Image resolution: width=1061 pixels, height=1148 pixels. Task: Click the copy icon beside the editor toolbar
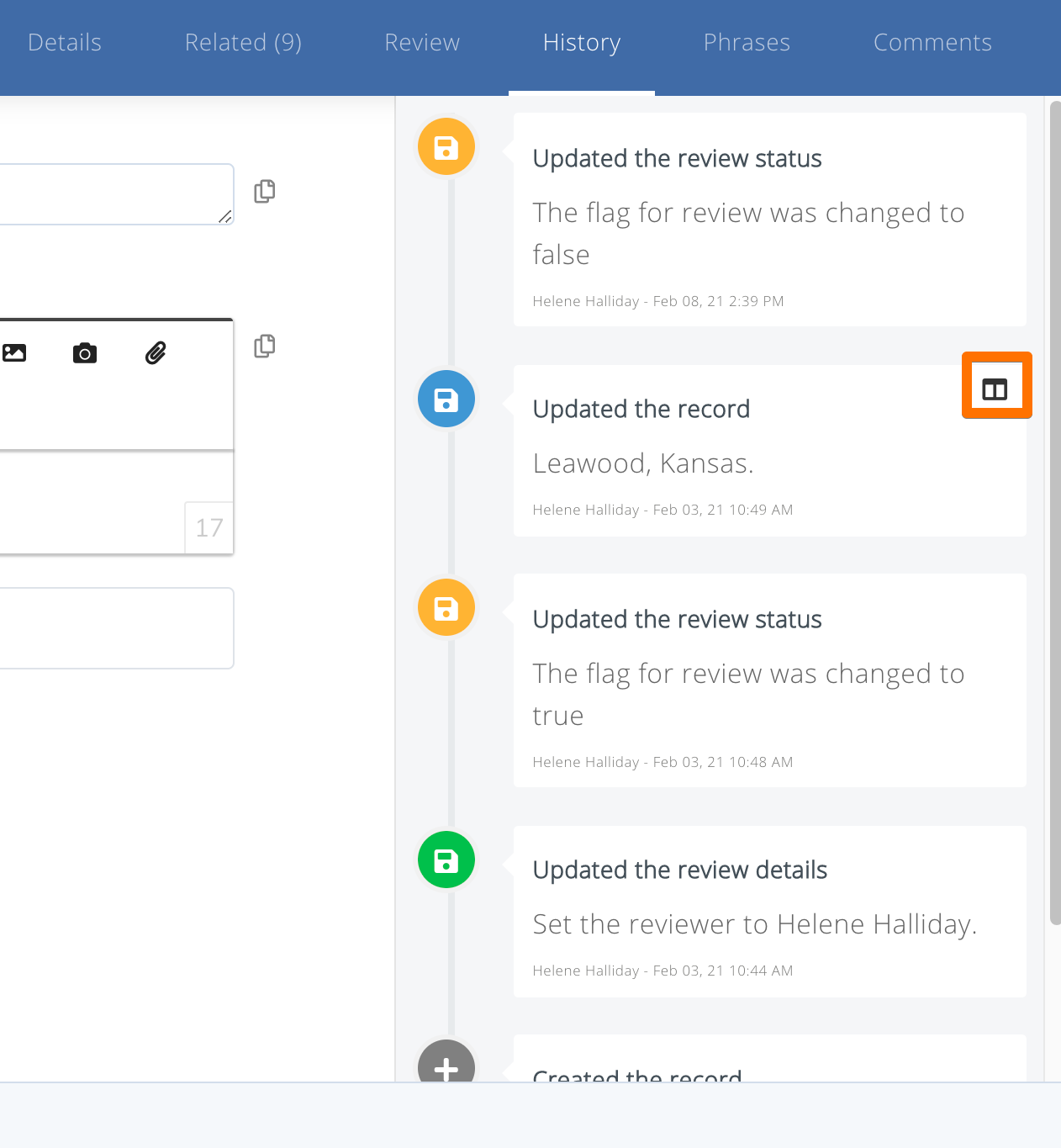click(265, 346)
